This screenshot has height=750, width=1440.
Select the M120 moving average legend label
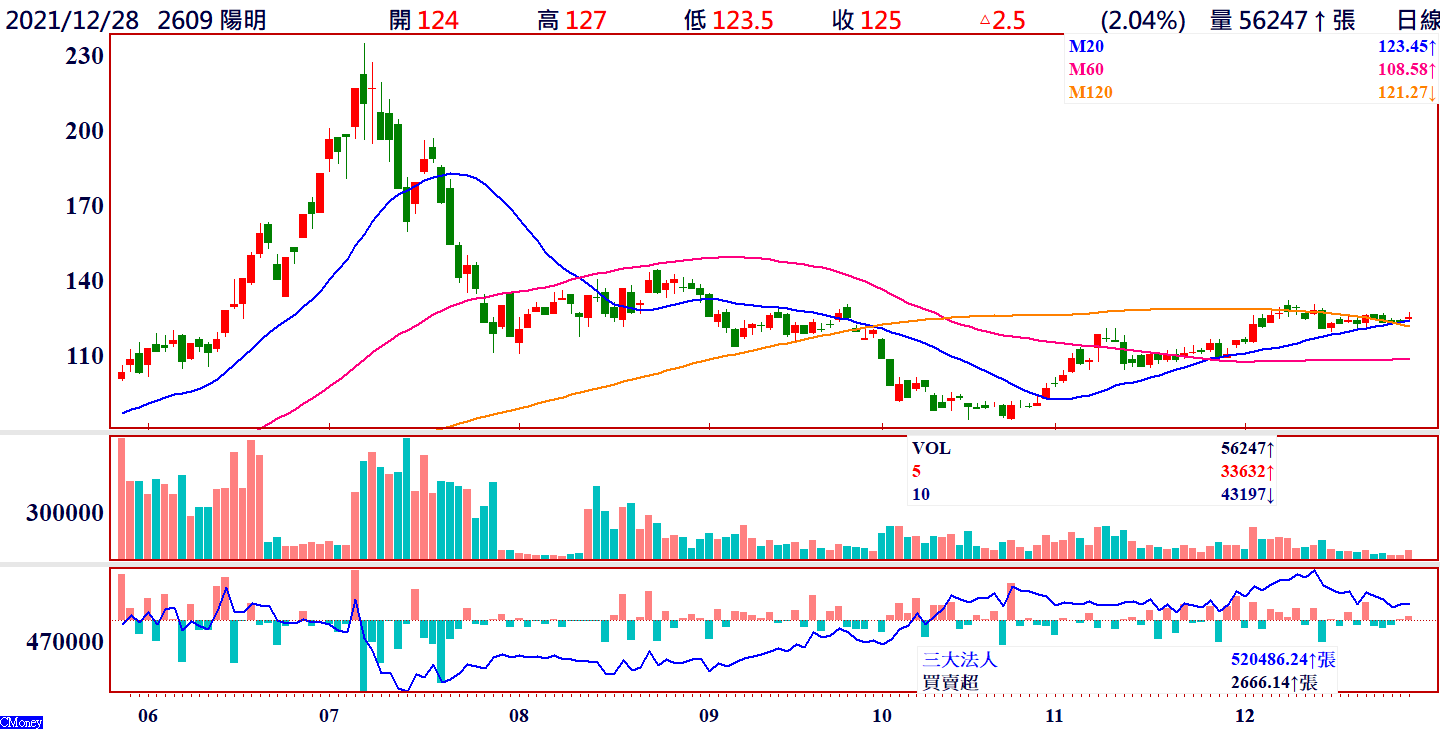[x=1090, y=92]
